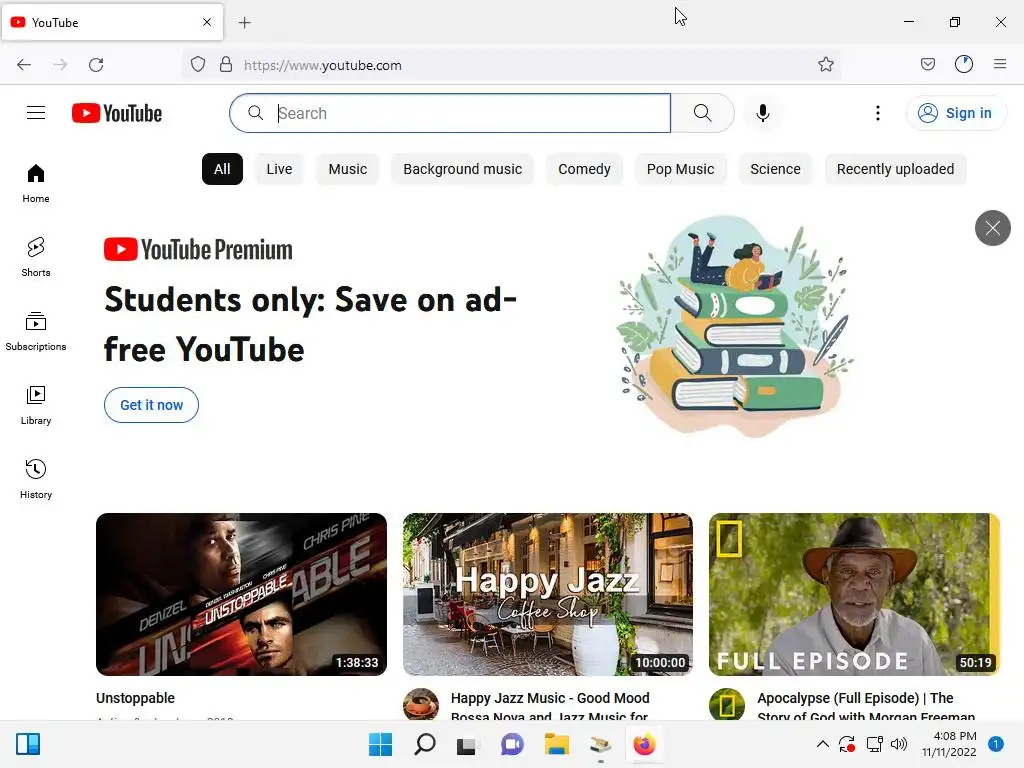1024x768 pixels.
Task: Select the Music filter chip
Action: [x=347, y=169]
